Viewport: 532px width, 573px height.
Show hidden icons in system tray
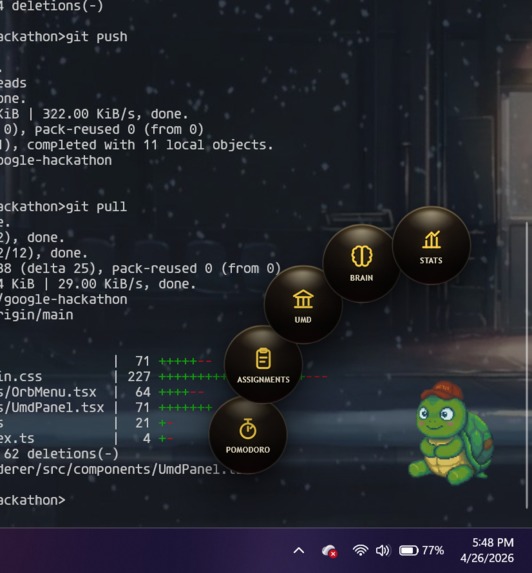299,550
